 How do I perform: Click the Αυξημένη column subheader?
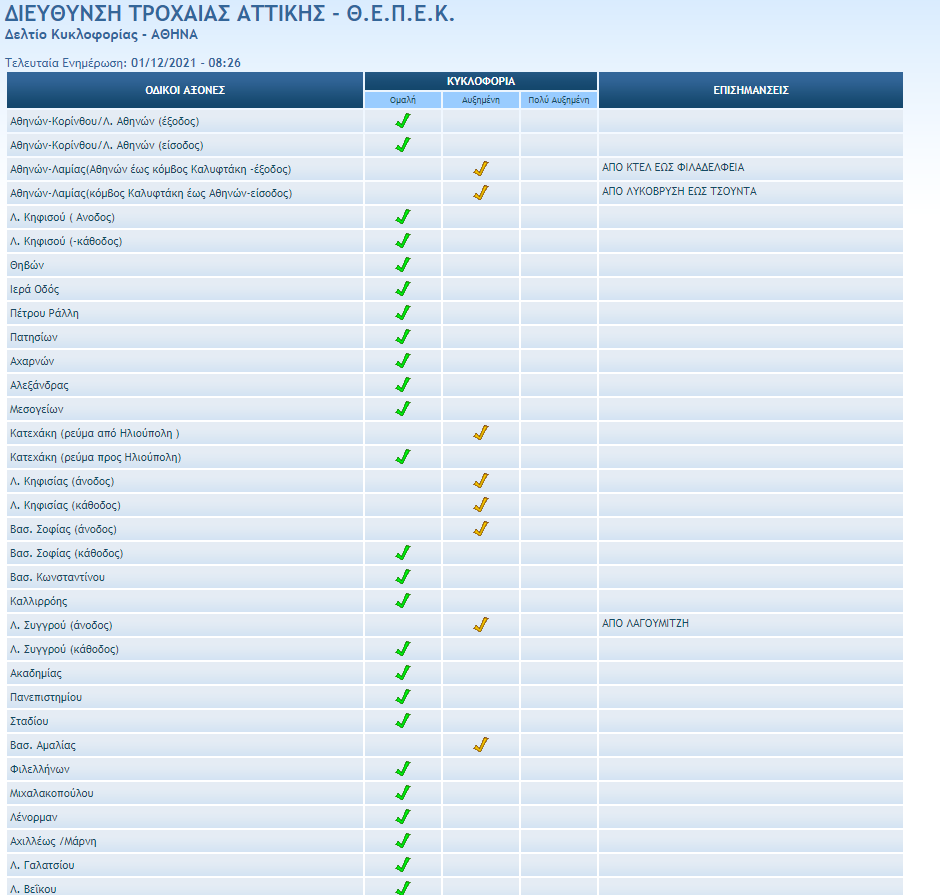tap(481, 100)
